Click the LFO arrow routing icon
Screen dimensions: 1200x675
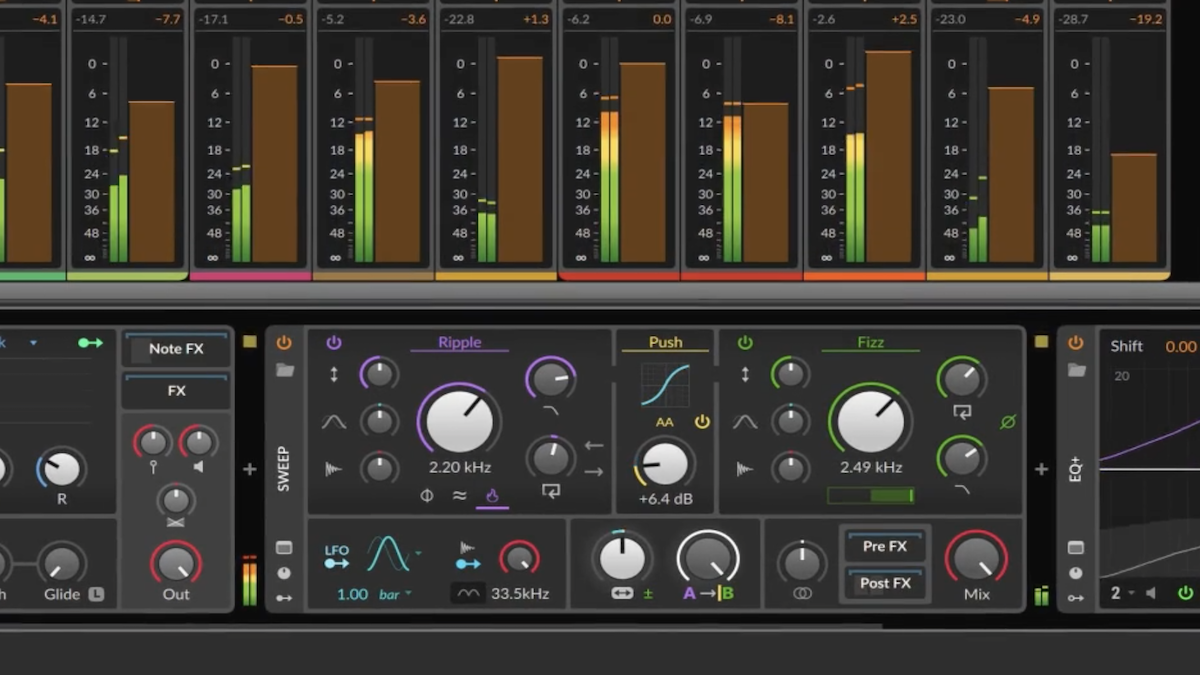click(x=337, y=562)
